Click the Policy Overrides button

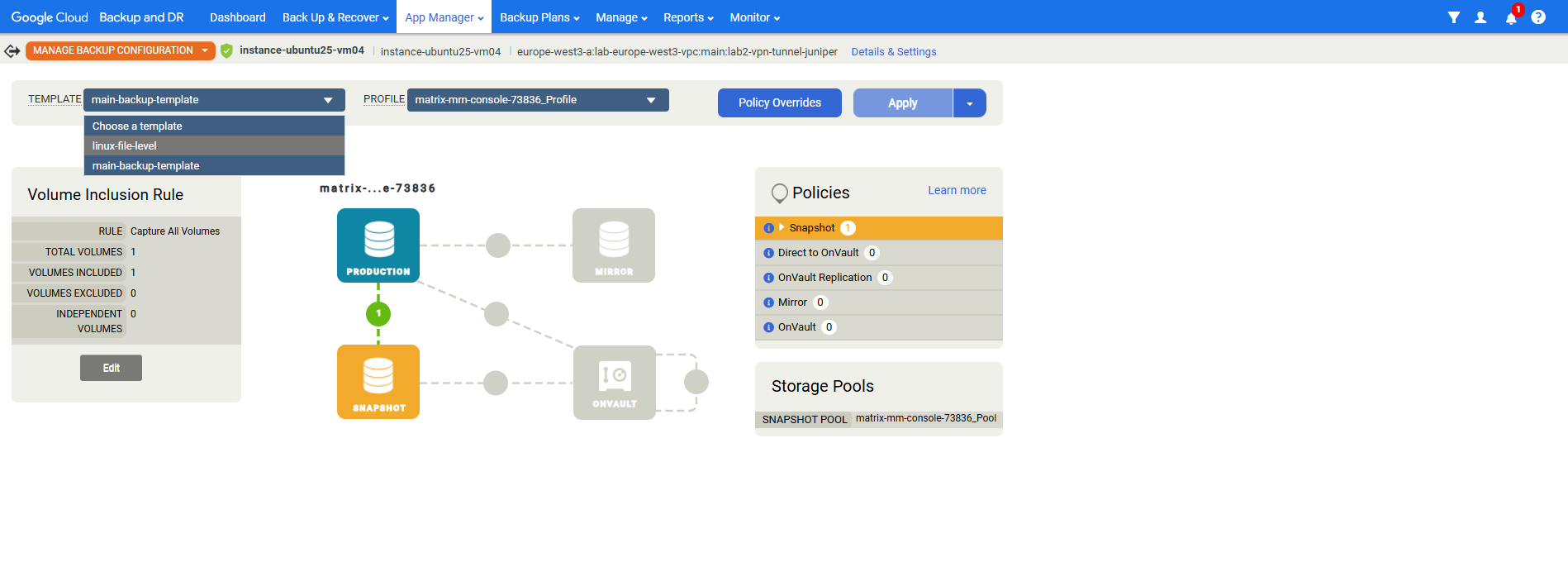click(779, 103)
